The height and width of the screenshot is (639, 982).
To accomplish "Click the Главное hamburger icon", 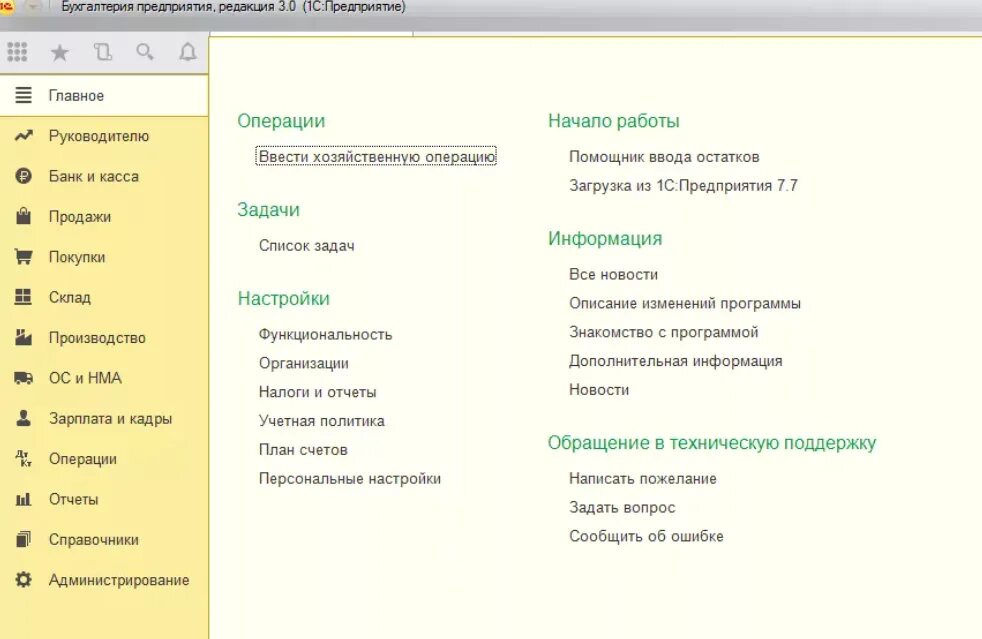I will point(23,95).
